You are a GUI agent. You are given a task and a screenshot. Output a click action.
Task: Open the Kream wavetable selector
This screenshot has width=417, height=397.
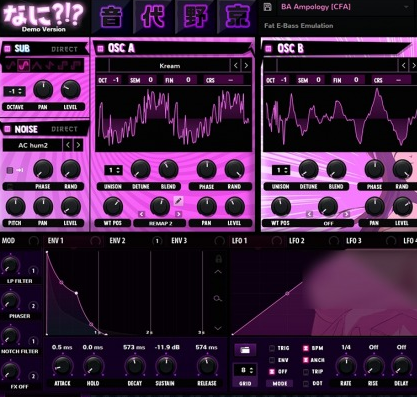169,66
